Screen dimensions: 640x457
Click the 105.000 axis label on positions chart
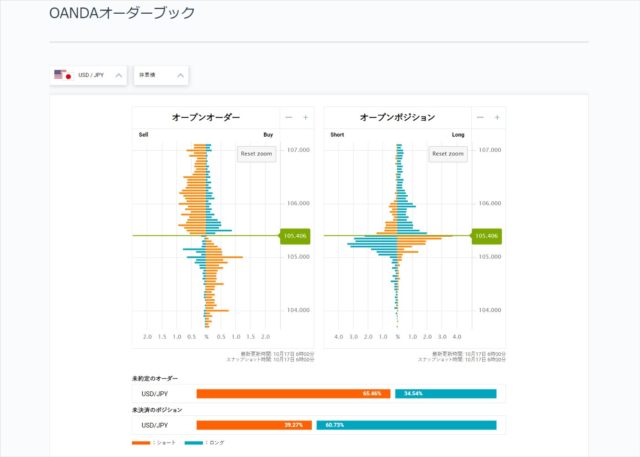point(490,257)
